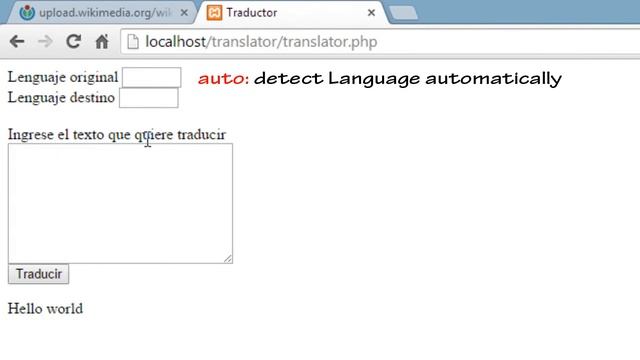Open the home page icon
This screenshot has height=360, width=640.
pyautogui.click(x=102, y=41)
